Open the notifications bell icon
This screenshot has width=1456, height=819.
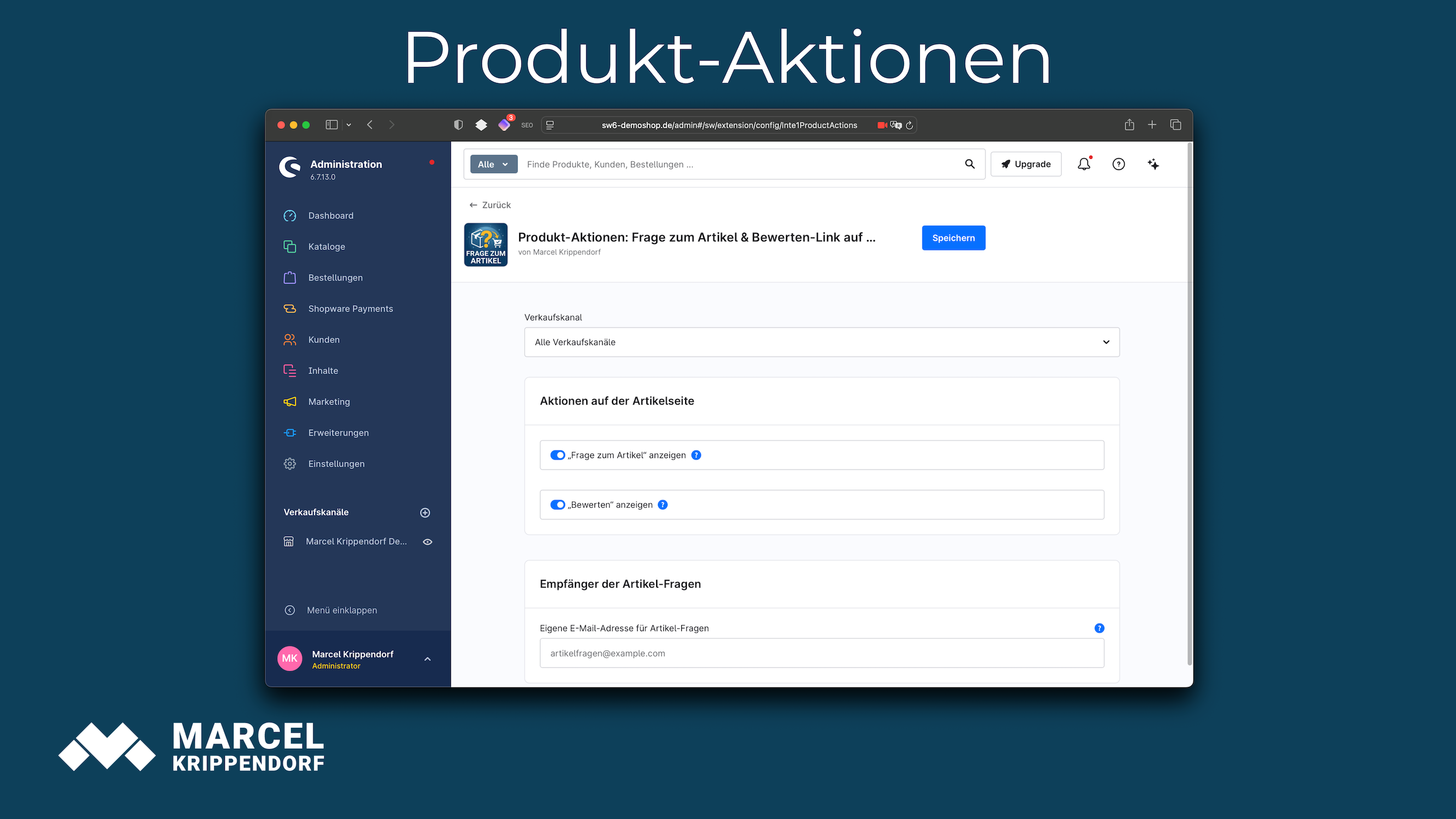pyautogui.click(x=1084, y=164)
